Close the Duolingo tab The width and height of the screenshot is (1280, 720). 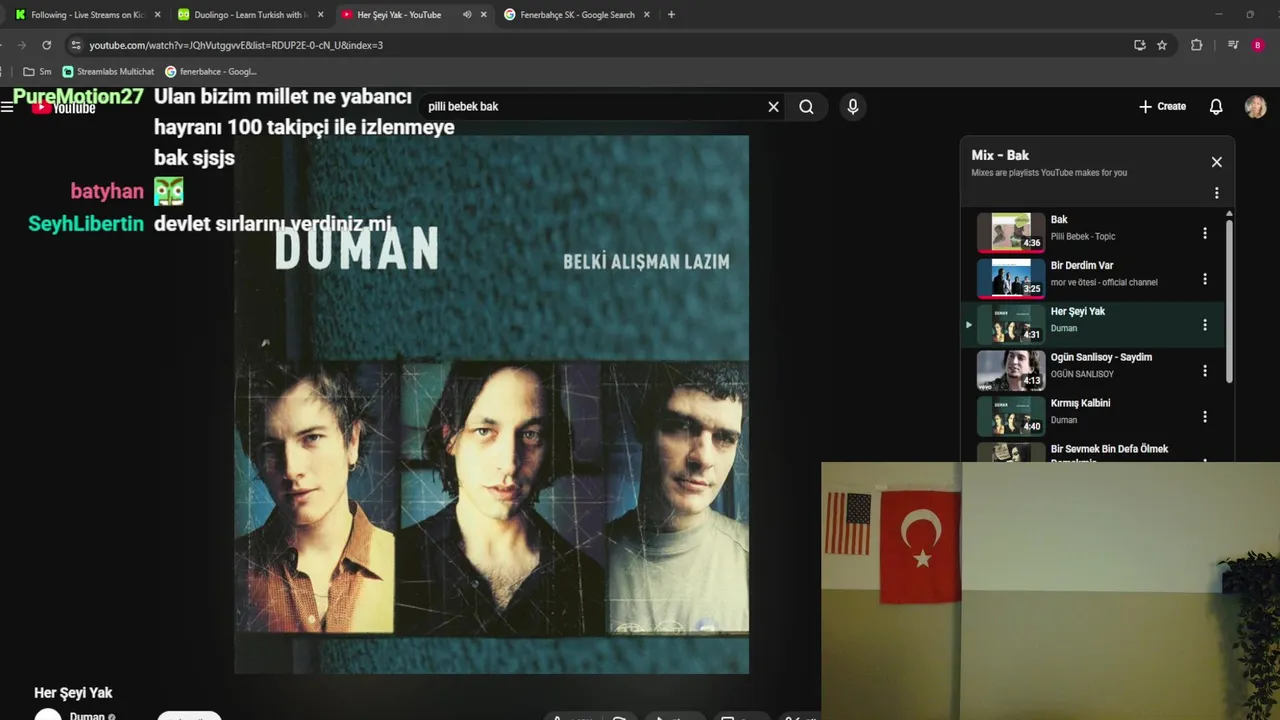coord(321,15)
